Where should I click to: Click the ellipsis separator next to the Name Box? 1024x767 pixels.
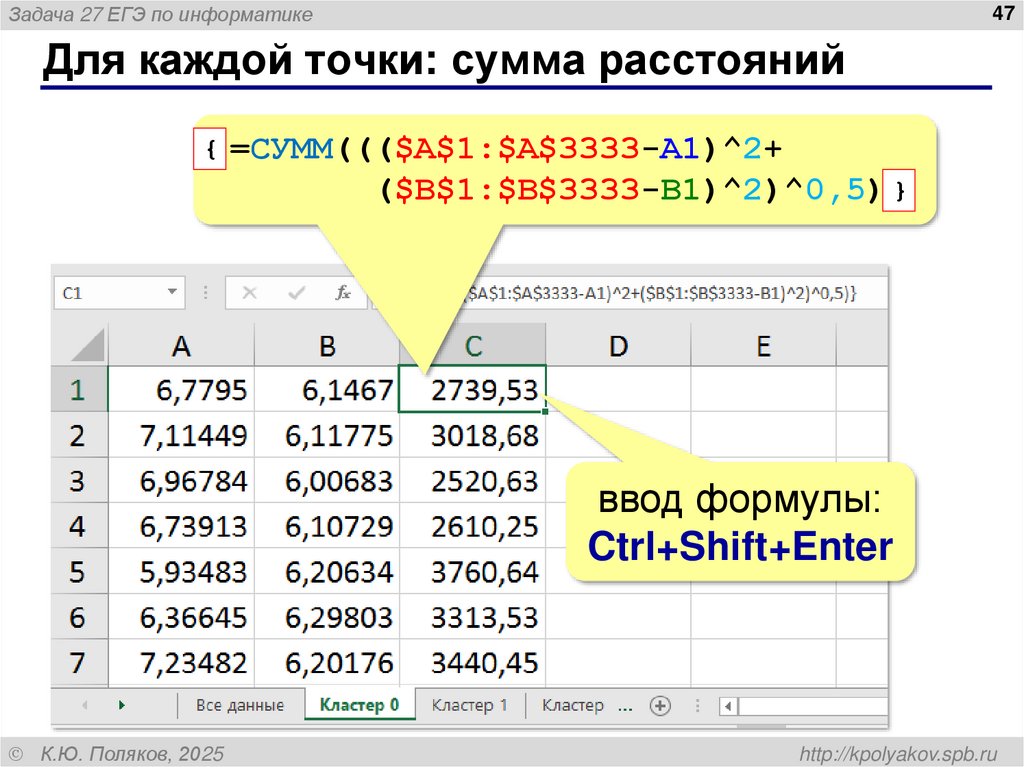(205, 293)
